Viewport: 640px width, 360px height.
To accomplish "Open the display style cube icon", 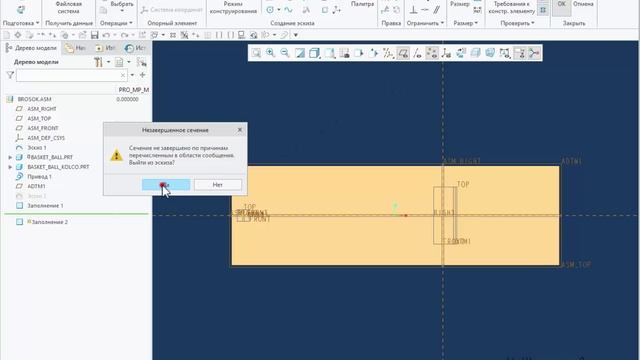I will (314, 53).
